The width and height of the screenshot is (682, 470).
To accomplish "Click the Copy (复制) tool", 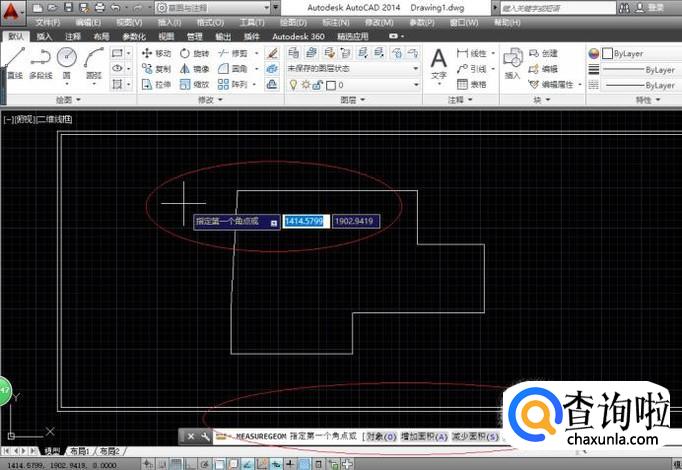I will (x=156, y=69).
